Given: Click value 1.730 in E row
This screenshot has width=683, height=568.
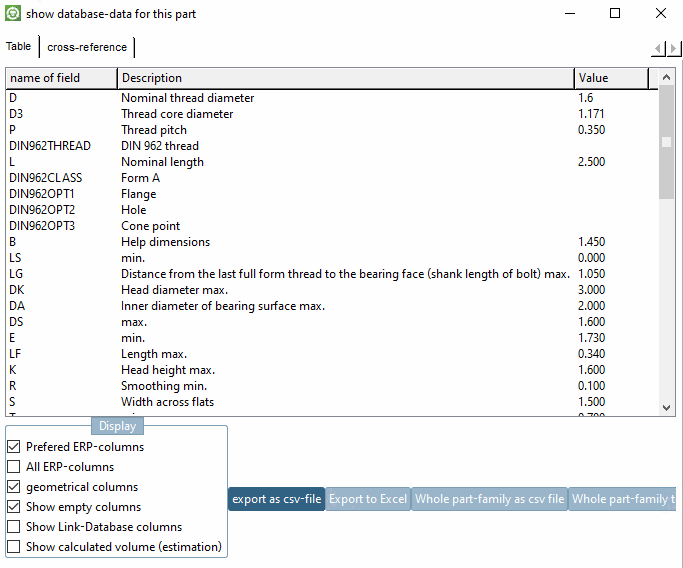Looking at the screenshot, I should click(591, 338).
